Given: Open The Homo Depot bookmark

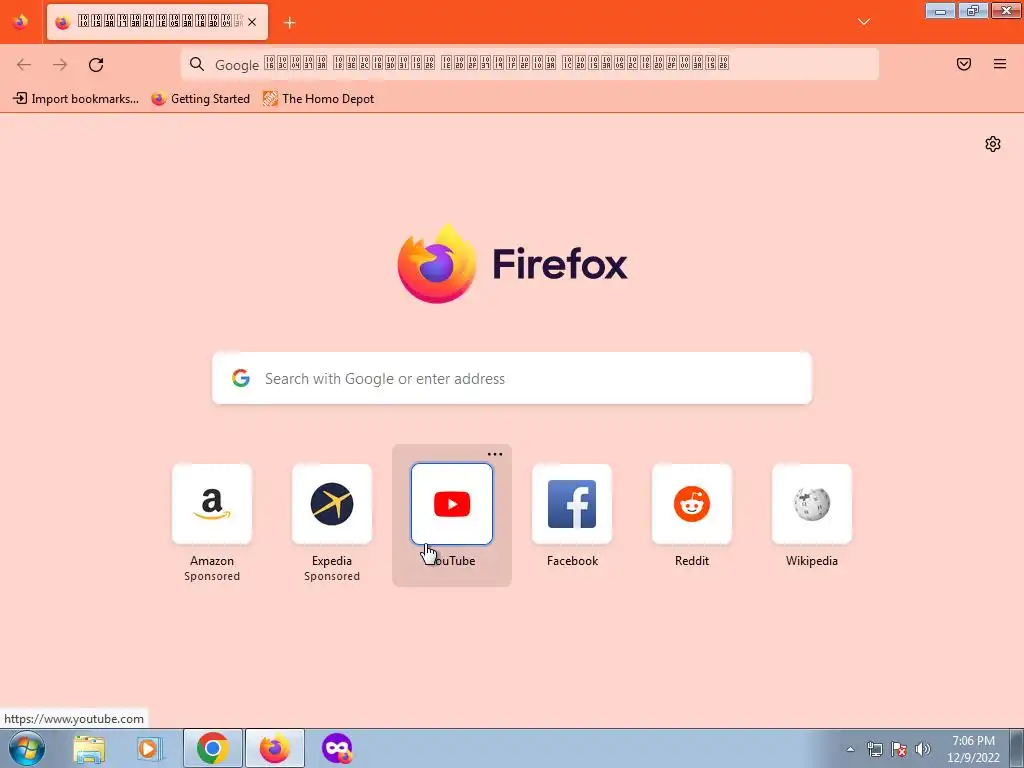Looking at the screenshot, I should point(319,99).
